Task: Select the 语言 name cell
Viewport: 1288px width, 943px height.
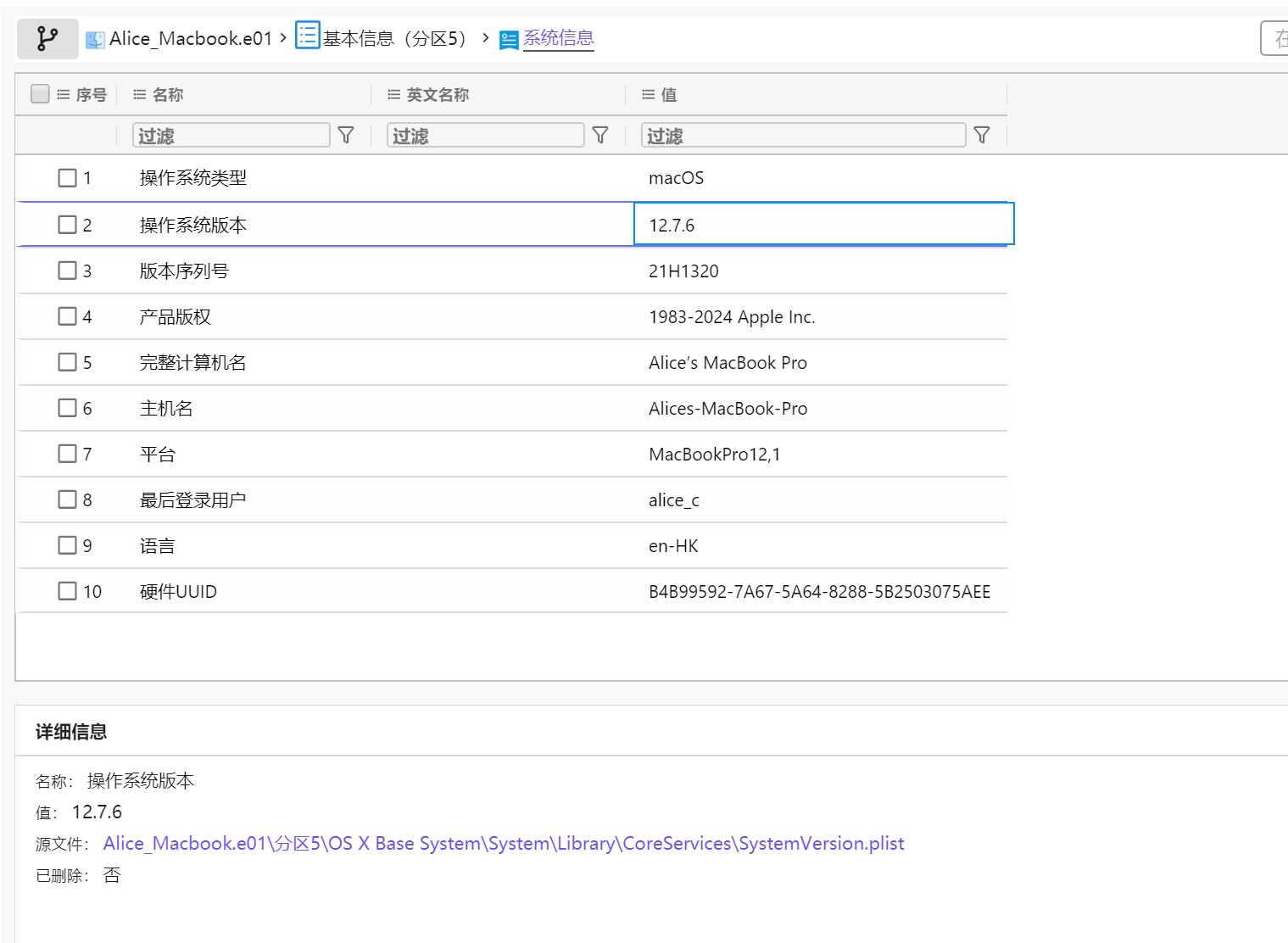Action: [x=158, y=545]
